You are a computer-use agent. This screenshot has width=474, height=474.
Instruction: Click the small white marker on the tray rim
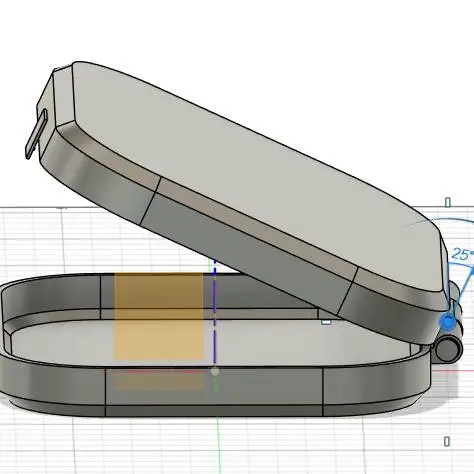click(x=326, y=322)
